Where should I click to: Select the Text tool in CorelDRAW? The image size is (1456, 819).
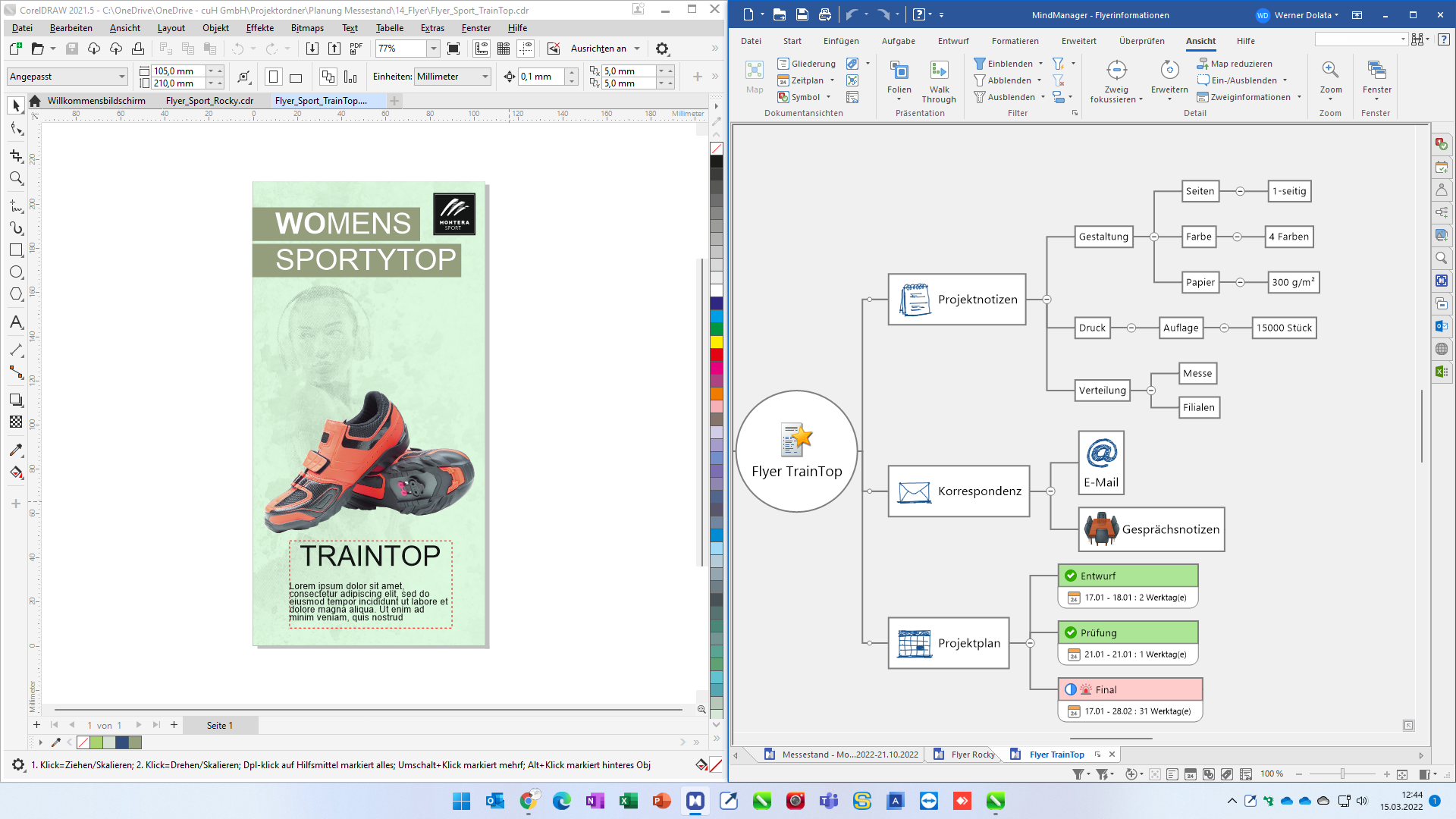coord(16,322)
